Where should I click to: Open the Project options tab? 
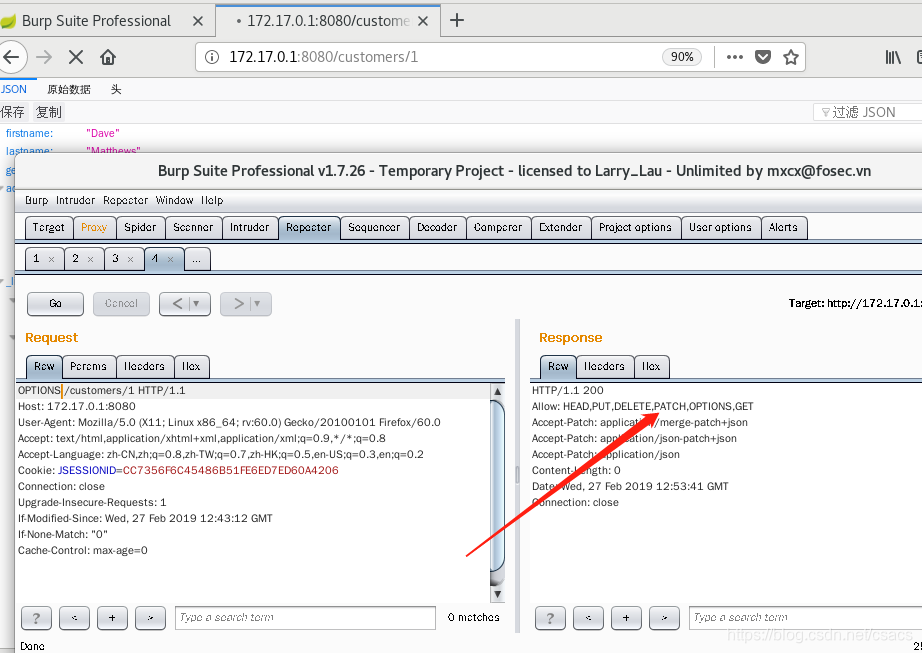point(635,227)
